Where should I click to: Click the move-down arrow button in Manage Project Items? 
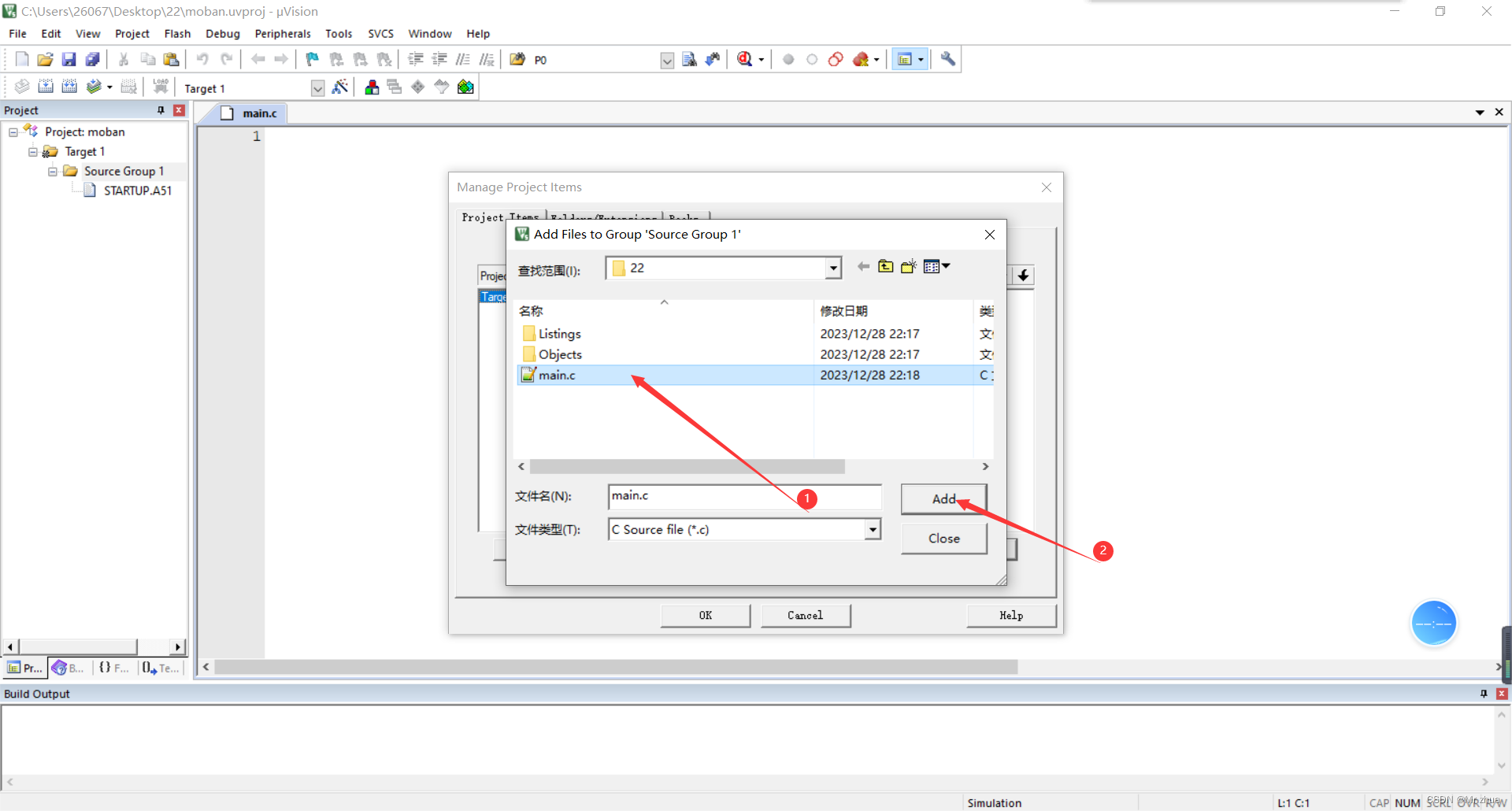click(x=1023, y=275)
